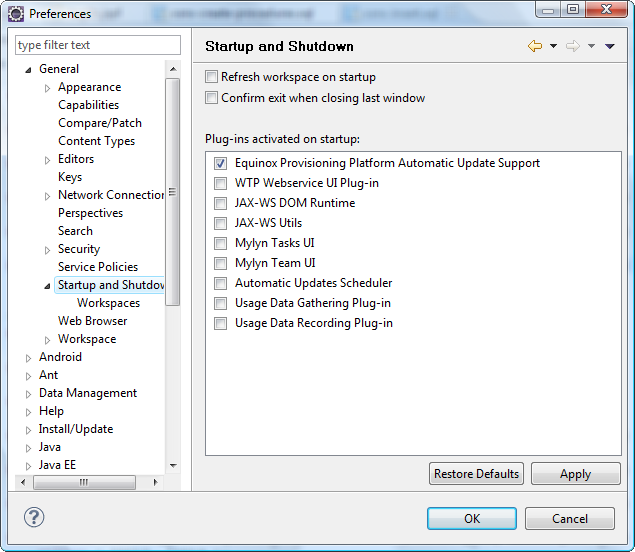Close the Preferences dialog

606,9
